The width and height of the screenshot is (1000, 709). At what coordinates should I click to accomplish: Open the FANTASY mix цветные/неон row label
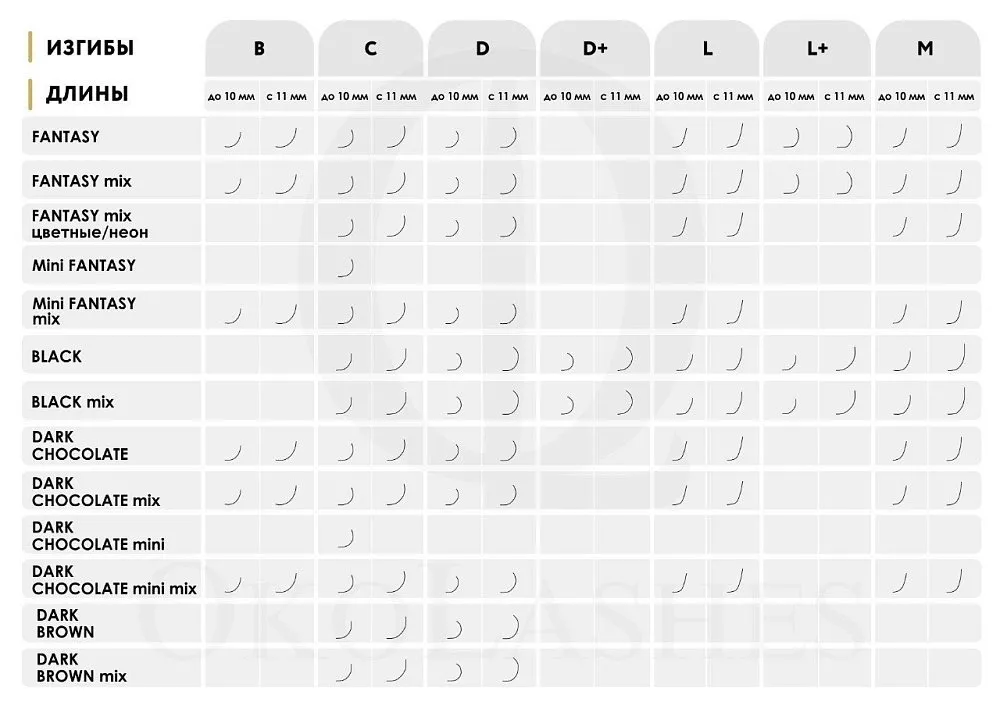[x=81, y=224]
